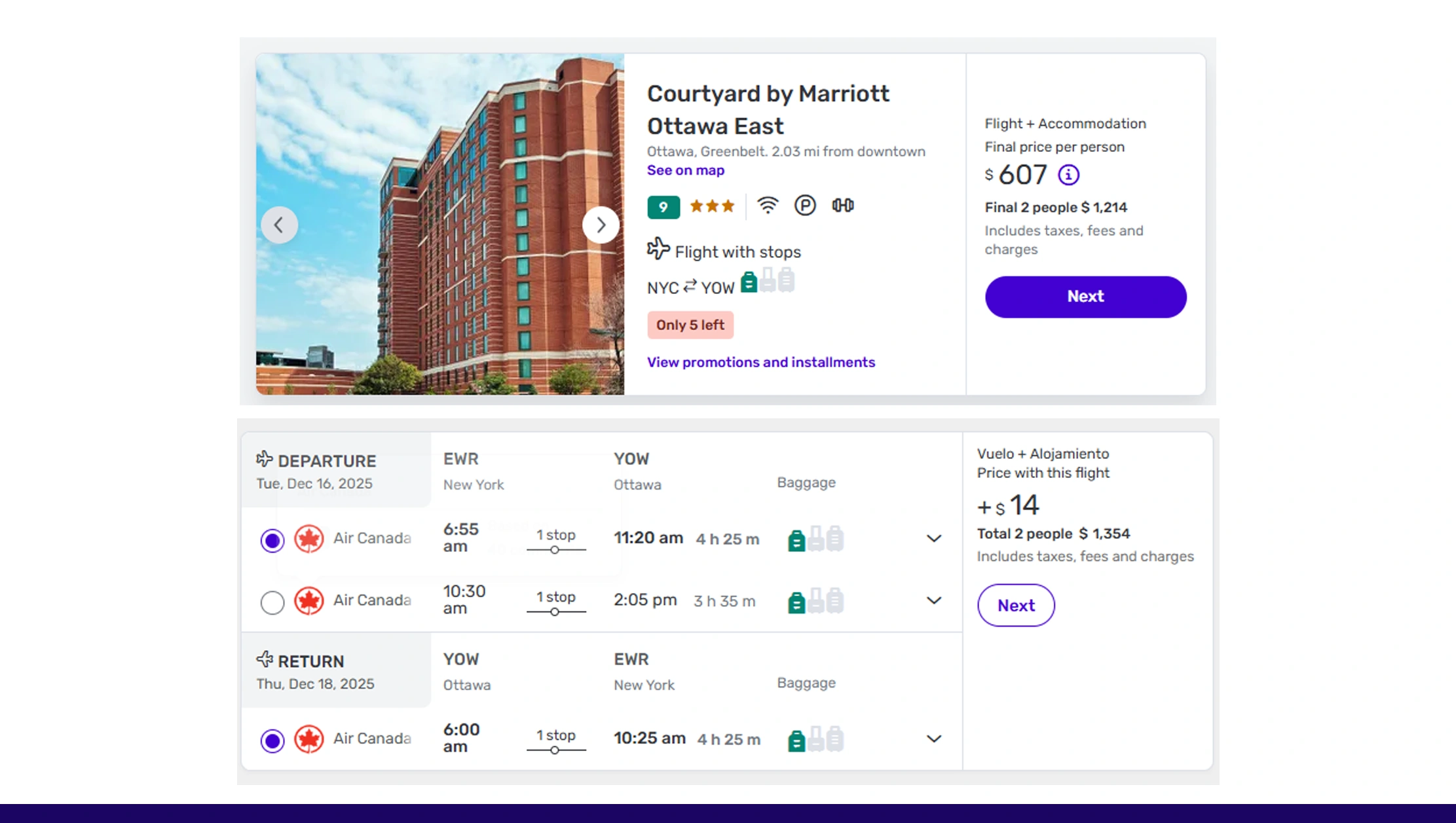This screenshot has width=1456, height=823.
Task: Expand details for the 6:55 am flight
Action: pyautogui.click(x=934, y=538)
